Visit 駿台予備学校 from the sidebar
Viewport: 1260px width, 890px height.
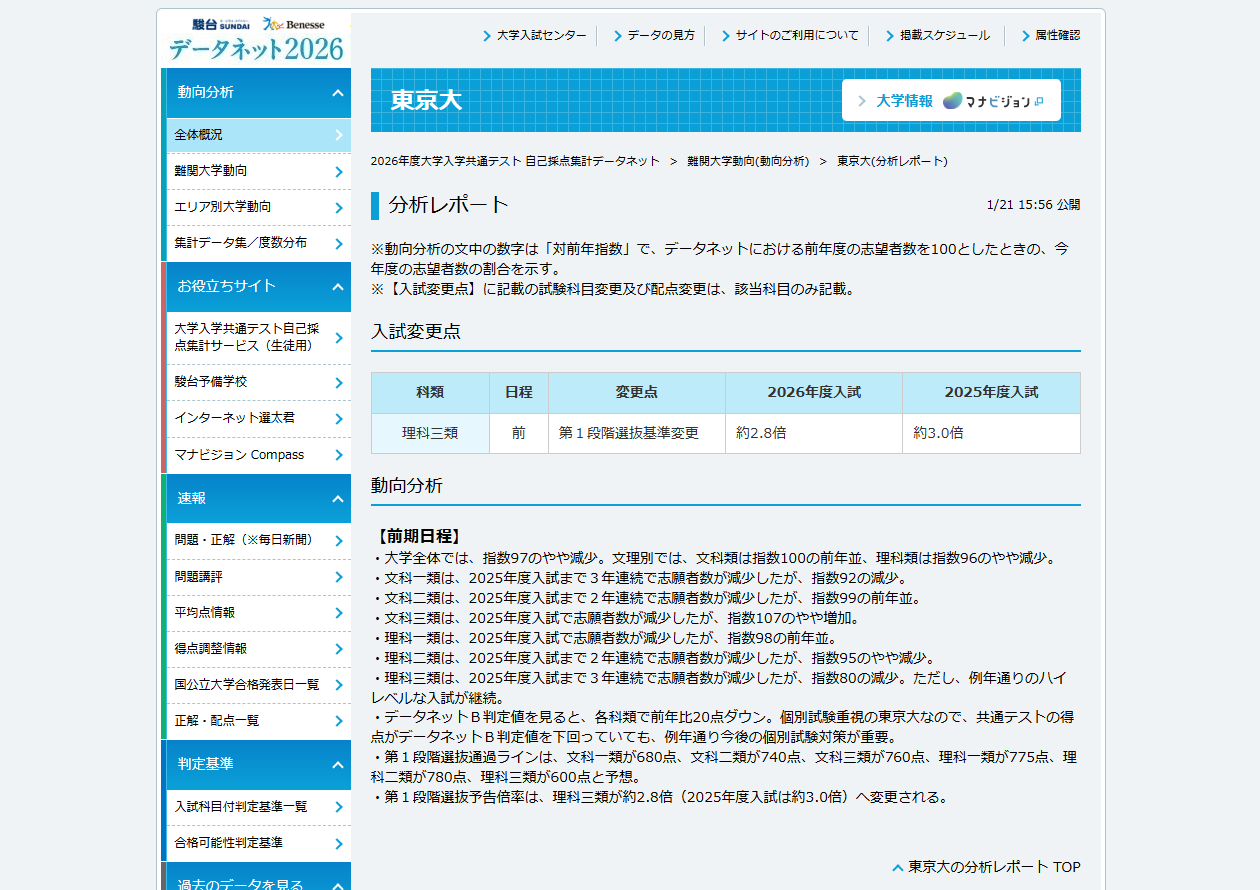pos(250,382)
